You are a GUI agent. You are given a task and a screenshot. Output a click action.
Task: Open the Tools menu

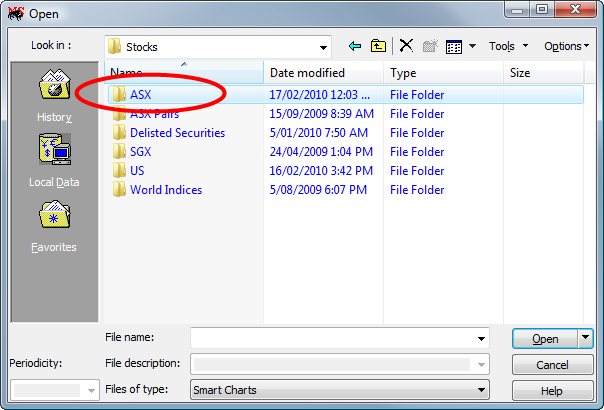508,46
